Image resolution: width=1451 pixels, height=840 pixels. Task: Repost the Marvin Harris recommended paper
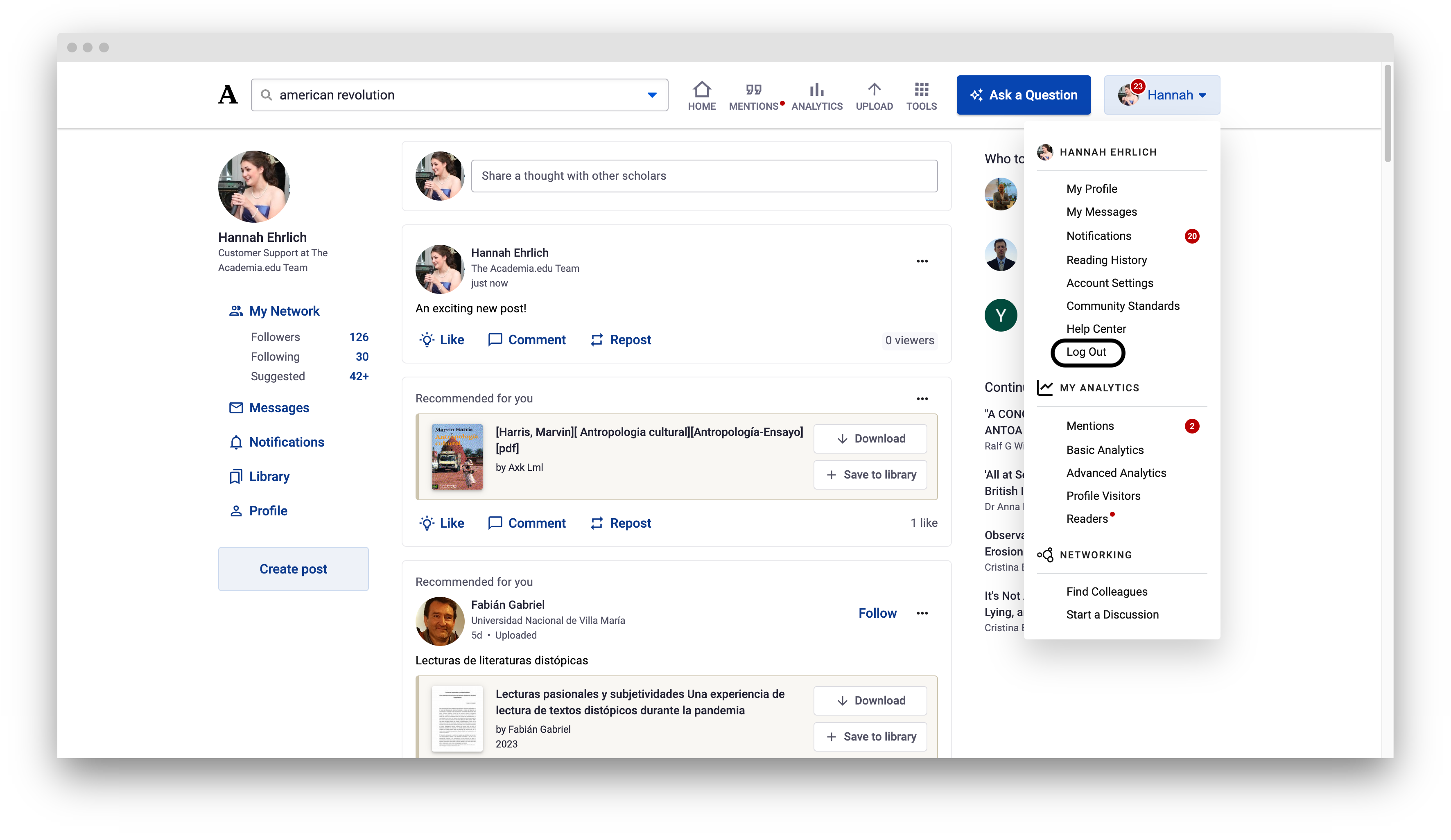(620, 523)
